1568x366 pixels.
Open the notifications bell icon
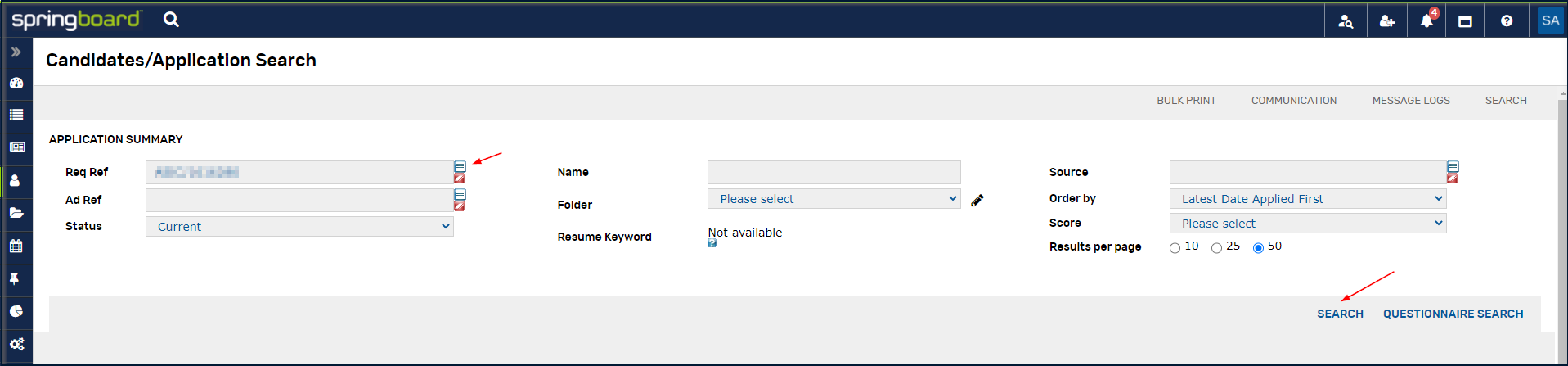pos(1426,21)
